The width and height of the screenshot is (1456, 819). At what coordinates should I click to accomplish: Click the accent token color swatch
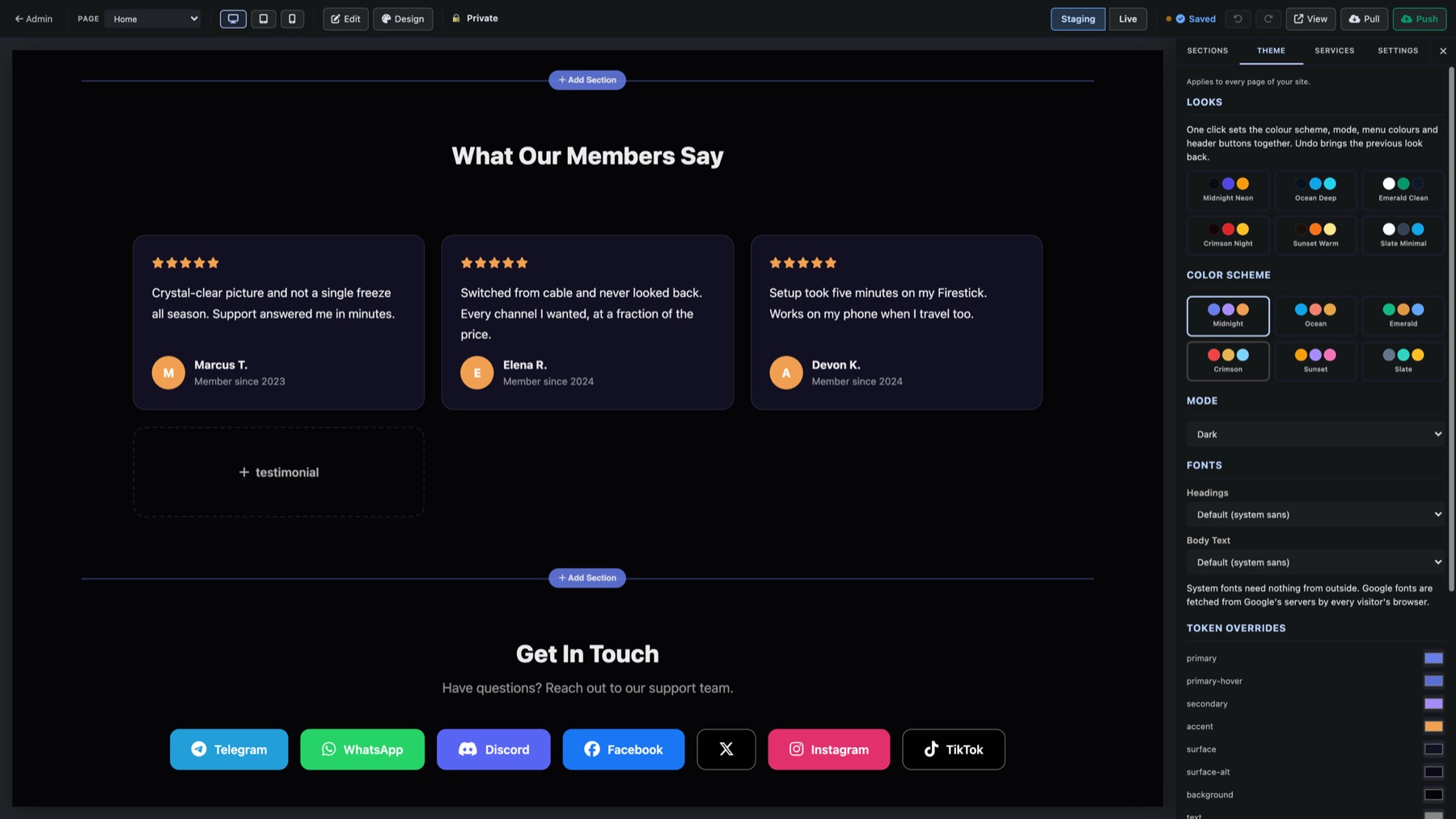[x=1433, y=726]
